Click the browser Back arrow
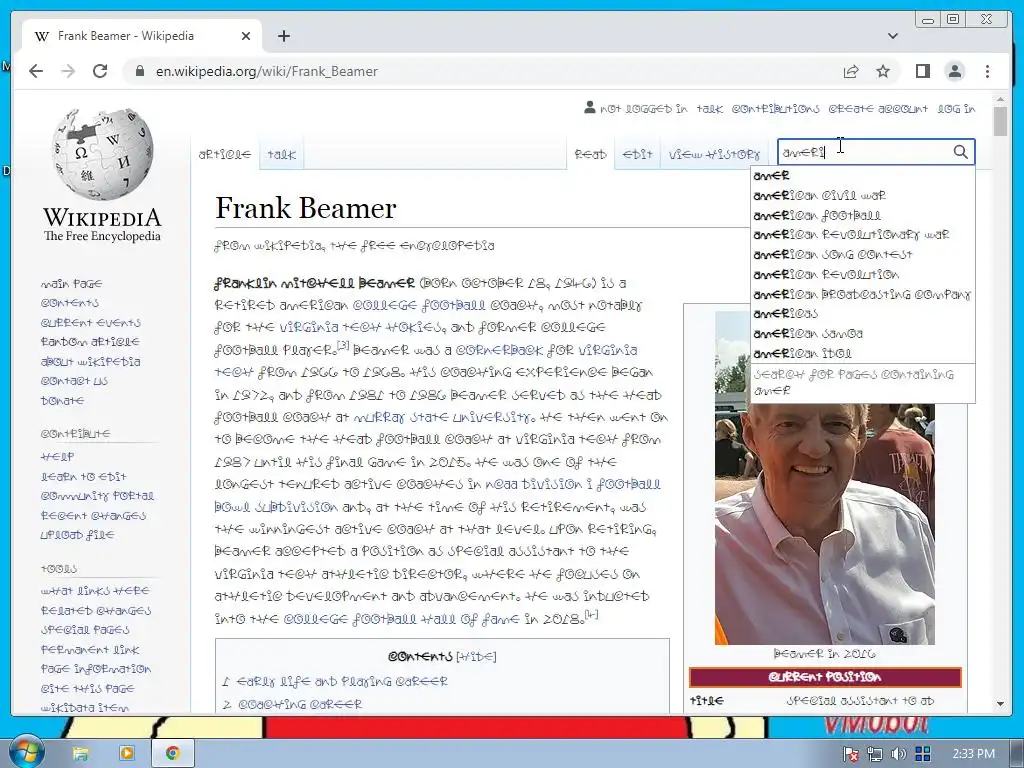This screenshot has width=1024, height=768. (36, 71)
